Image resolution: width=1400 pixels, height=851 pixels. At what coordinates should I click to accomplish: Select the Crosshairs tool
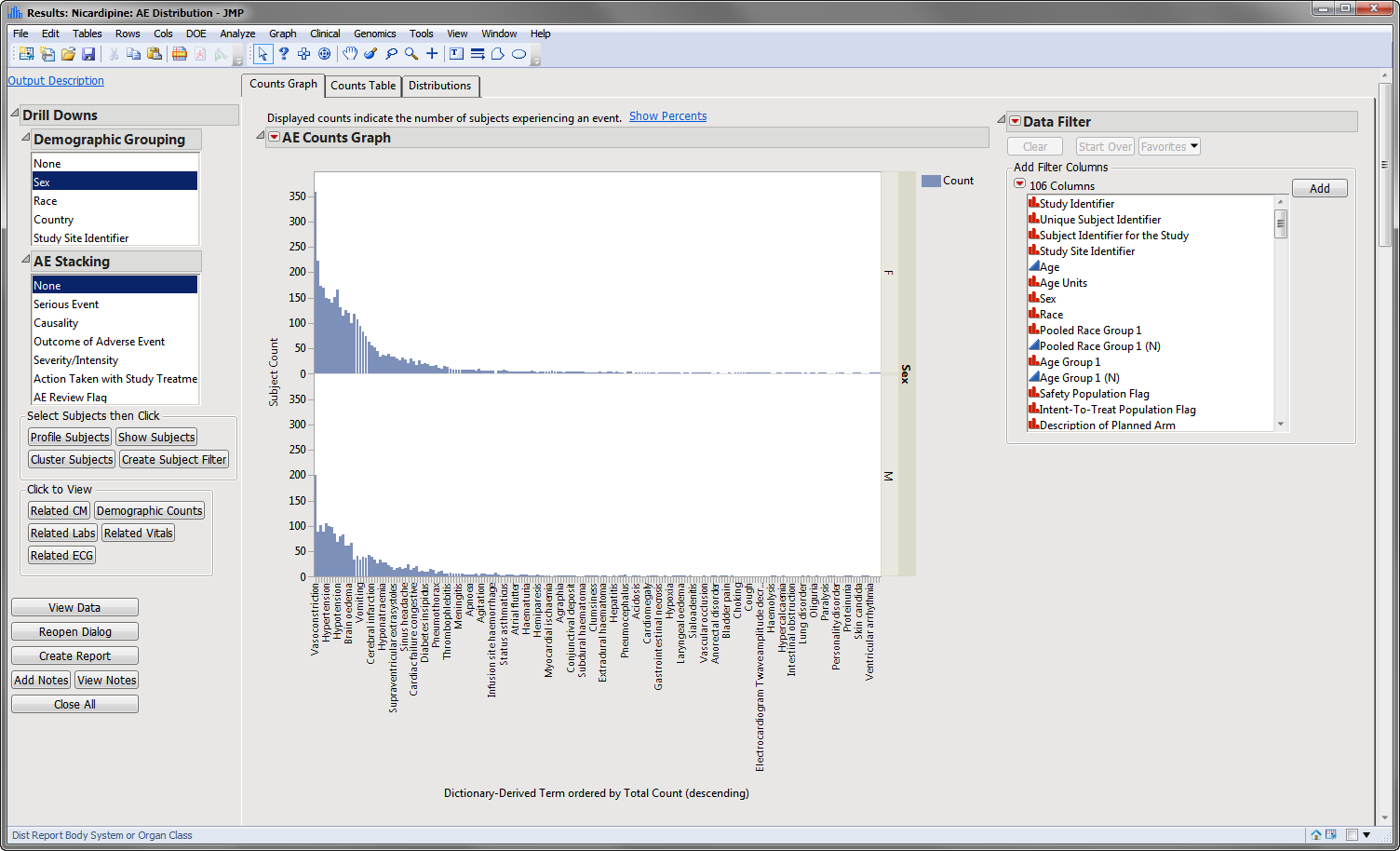tap(432, 54)
